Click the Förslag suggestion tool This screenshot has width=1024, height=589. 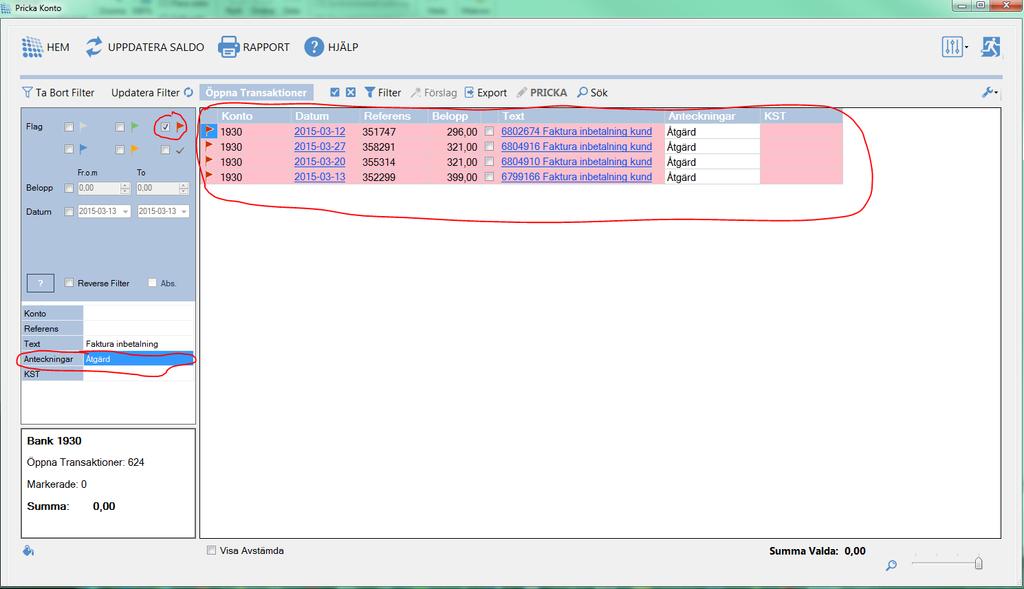434,93
